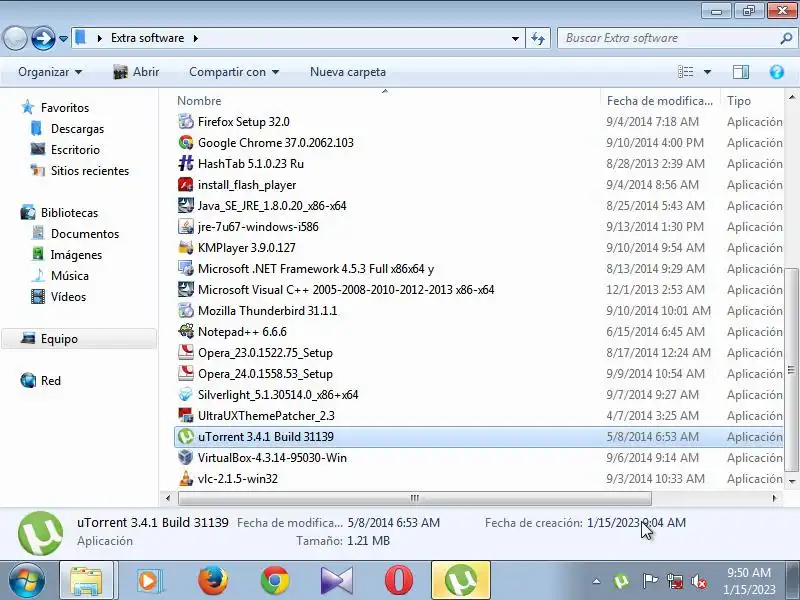Open the help button in toolbar
800x600 pixels.
point(777,72)
